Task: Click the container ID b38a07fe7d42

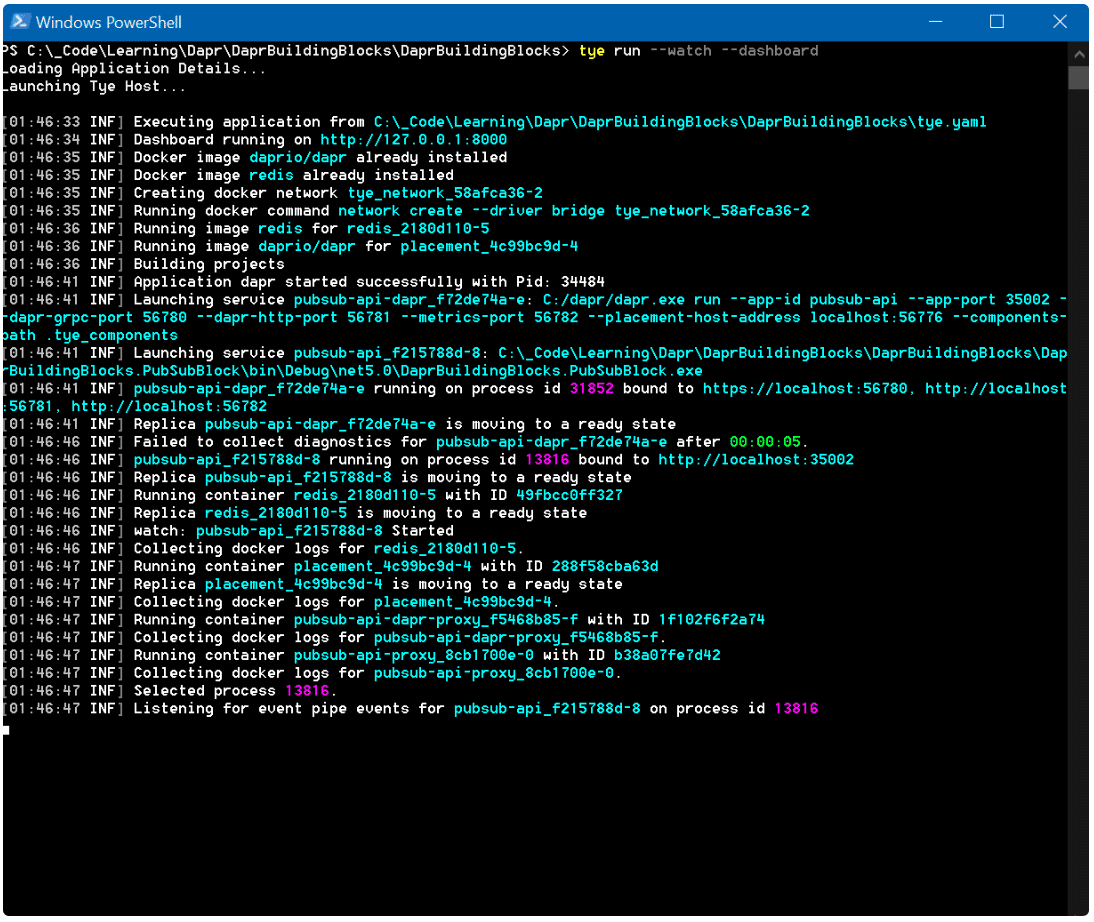Action: click(667, 655)
